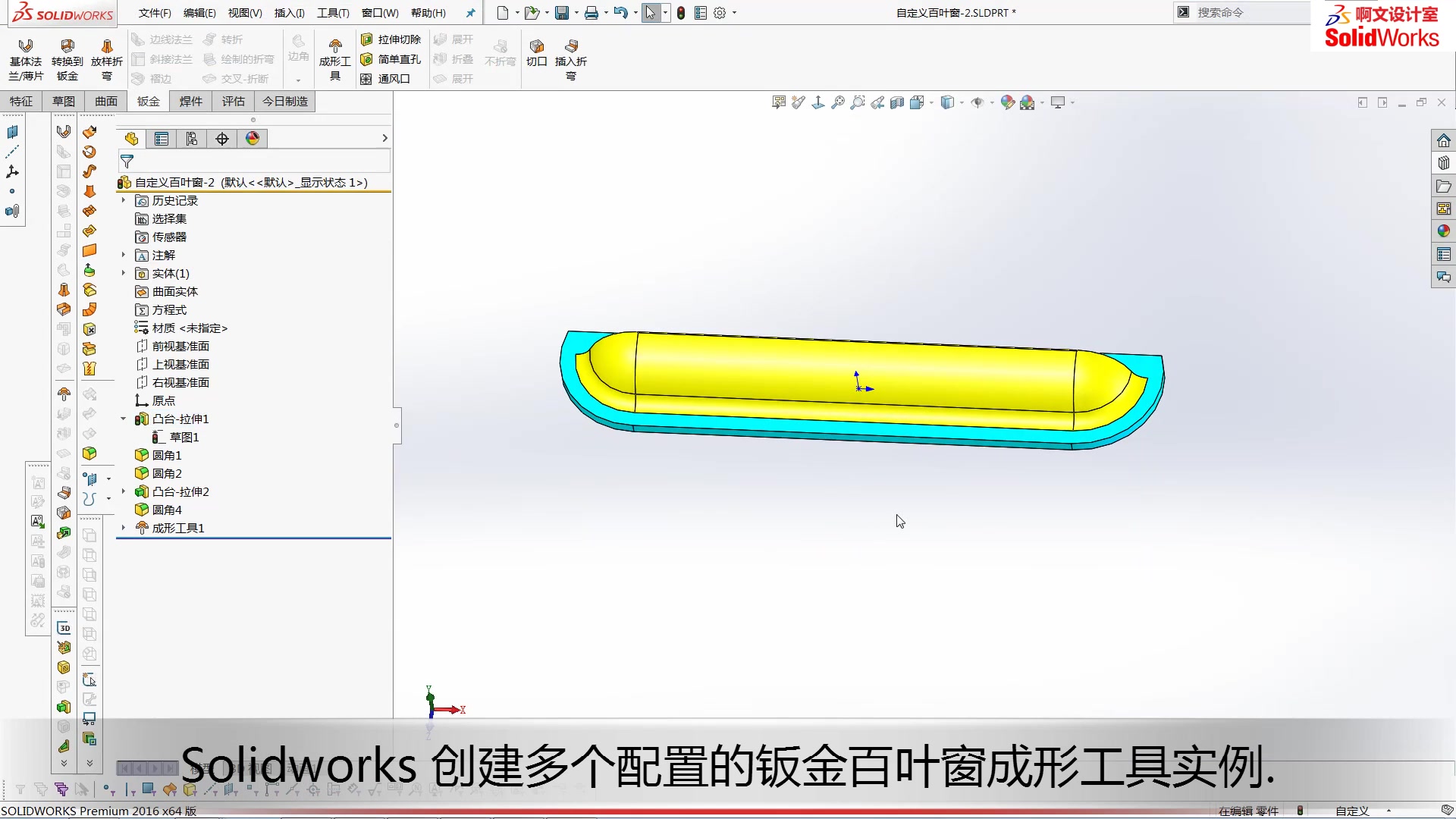The image size is (1456, 819).
Task: Collapse the 凸台-拉伸1 feature node
Action: tap(124, 419)
